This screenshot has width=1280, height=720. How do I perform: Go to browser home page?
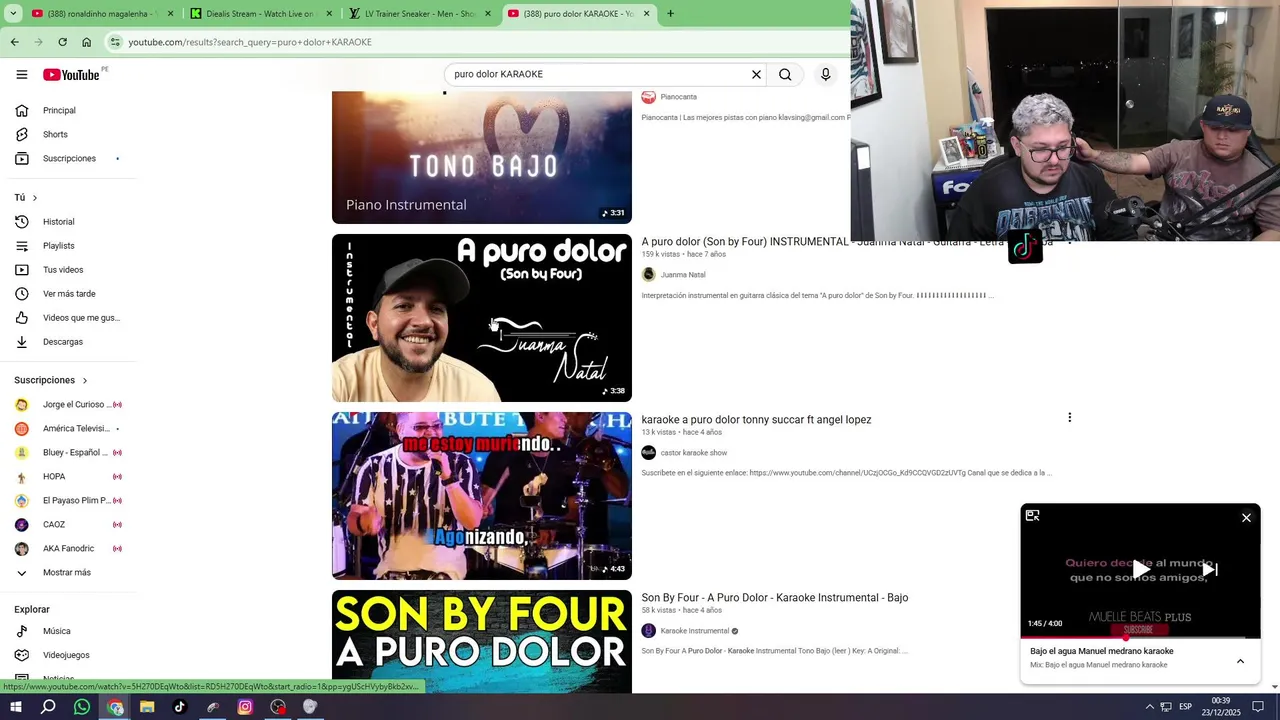86,42
